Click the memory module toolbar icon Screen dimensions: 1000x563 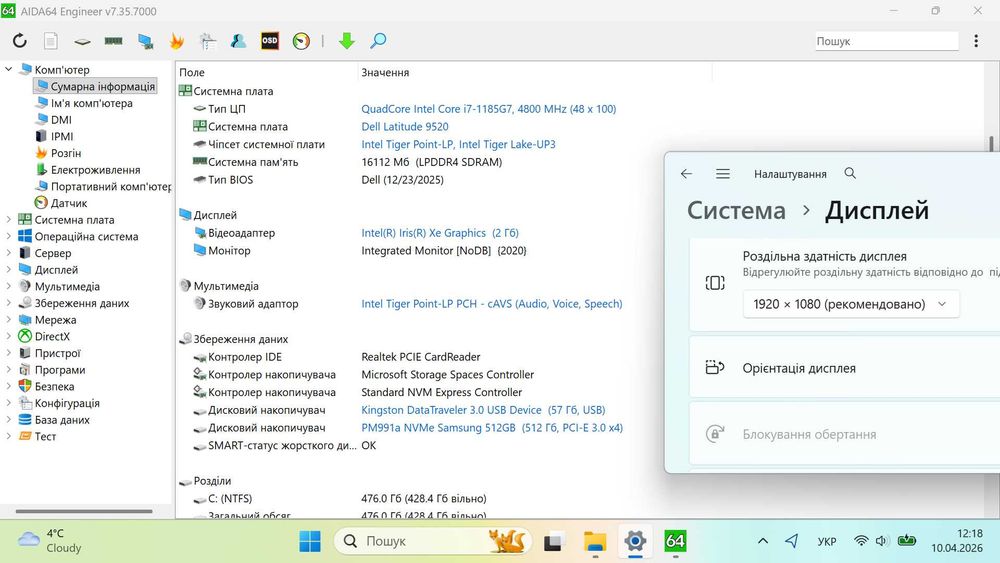click(114, 41)
